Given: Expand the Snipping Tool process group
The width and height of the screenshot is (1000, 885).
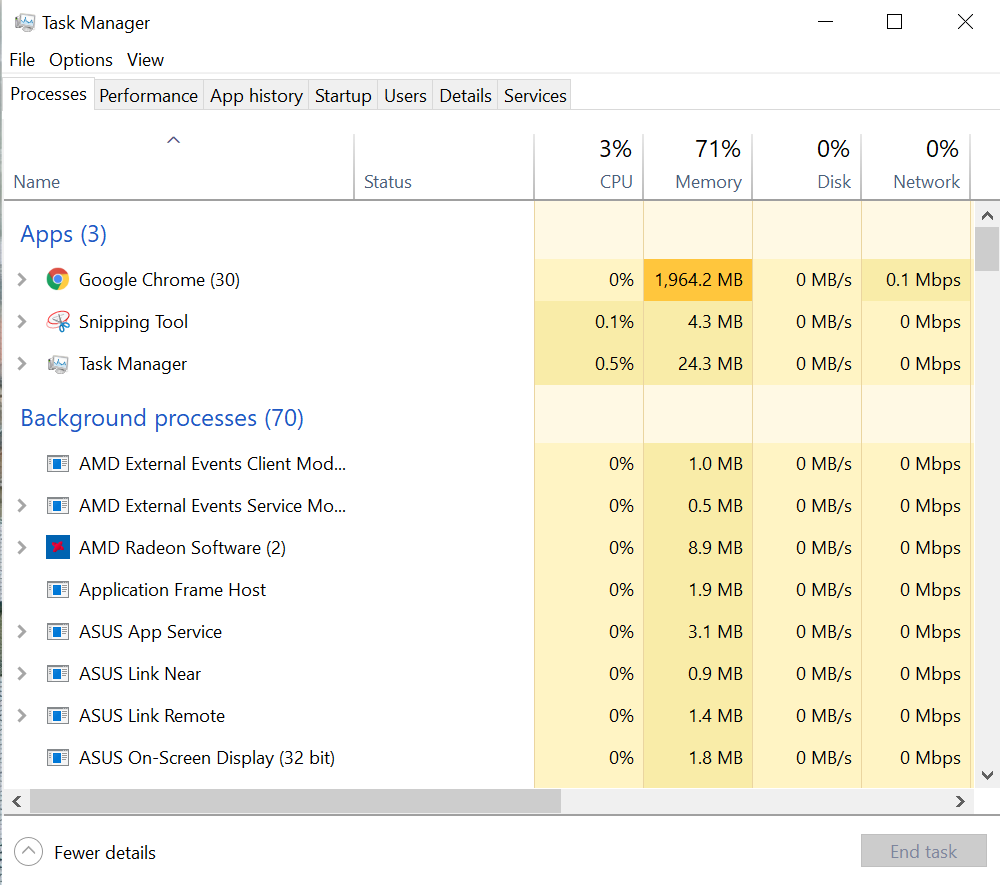Looking at the screenshot, I should pyautogui.click(x=22, y=322).
